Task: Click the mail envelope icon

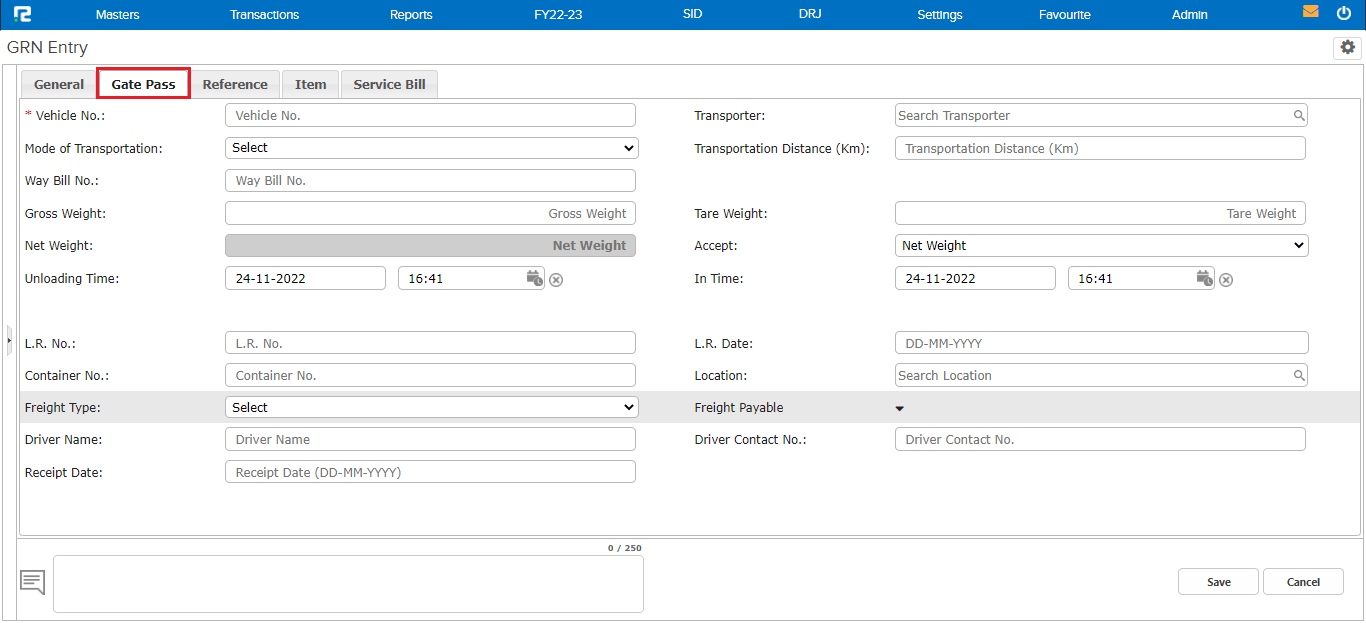Action: tap(1310, 13)
